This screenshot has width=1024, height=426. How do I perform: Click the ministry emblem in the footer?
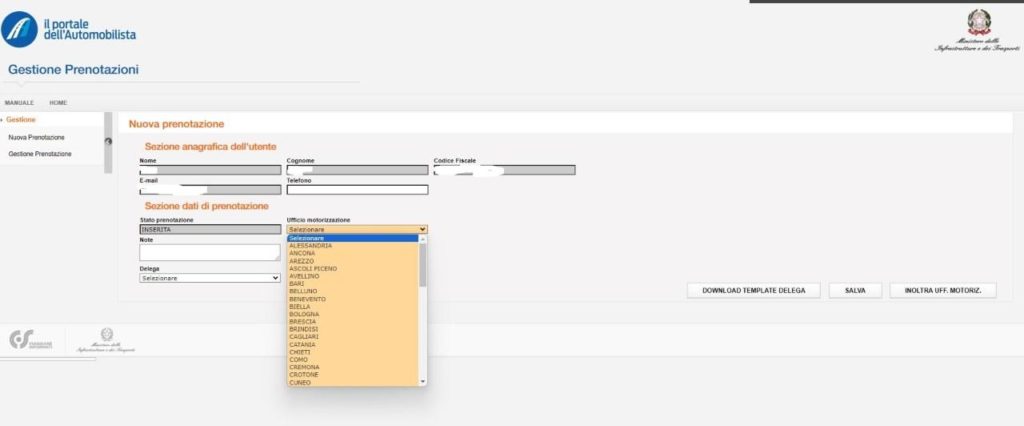106,340
